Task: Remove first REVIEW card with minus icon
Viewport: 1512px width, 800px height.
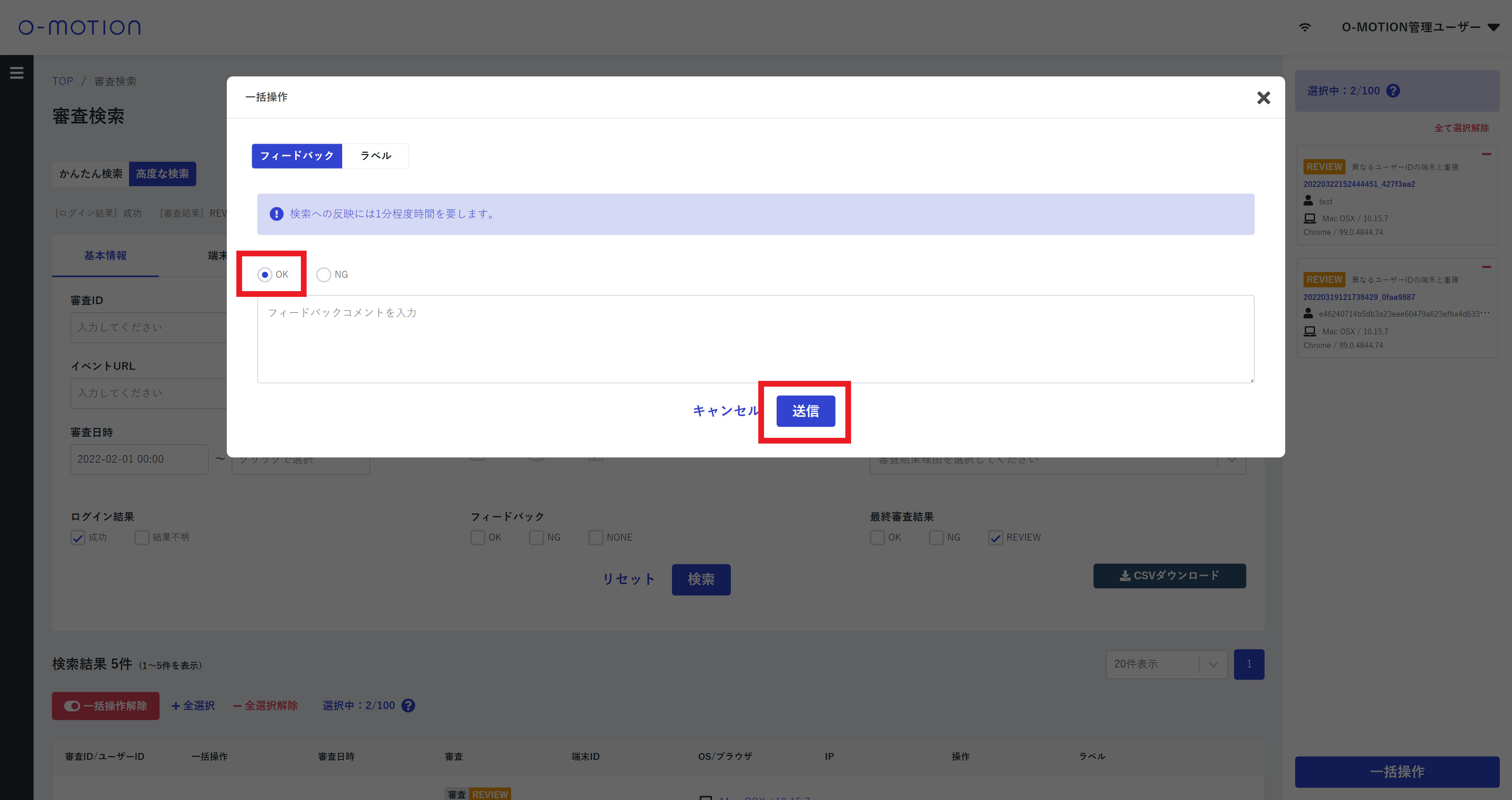Action: [1486, 154]
